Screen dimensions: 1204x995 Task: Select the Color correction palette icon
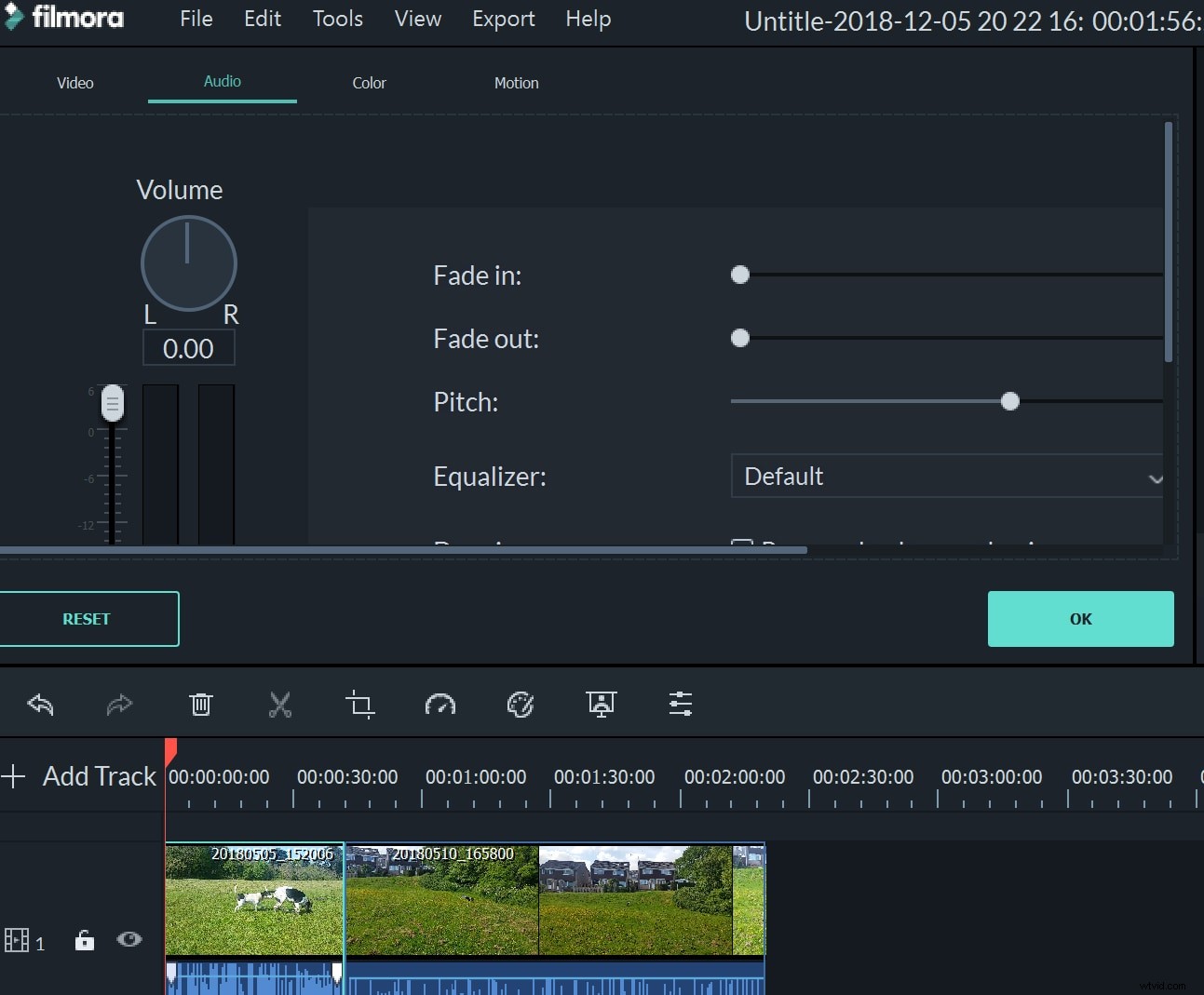coord(521,704)
